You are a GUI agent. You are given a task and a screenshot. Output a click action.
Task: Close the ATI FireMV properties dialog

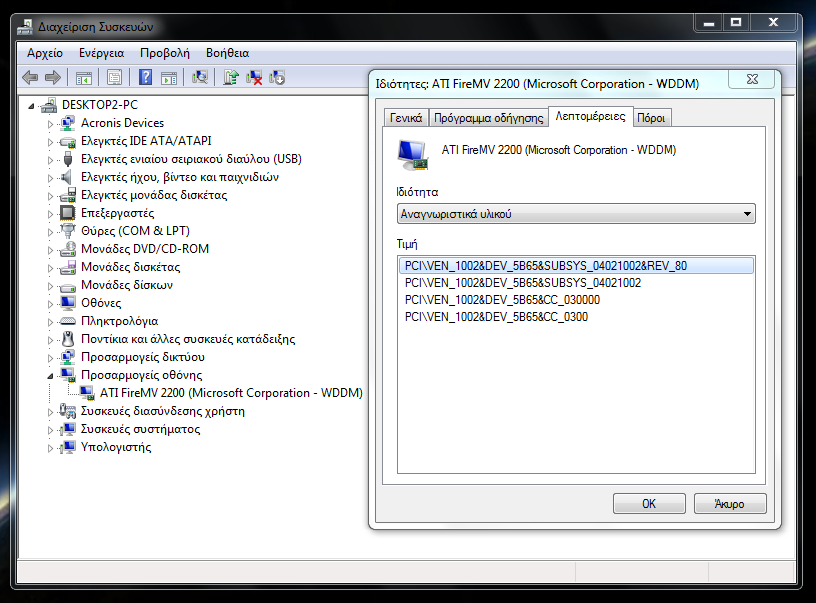point(752,80)
